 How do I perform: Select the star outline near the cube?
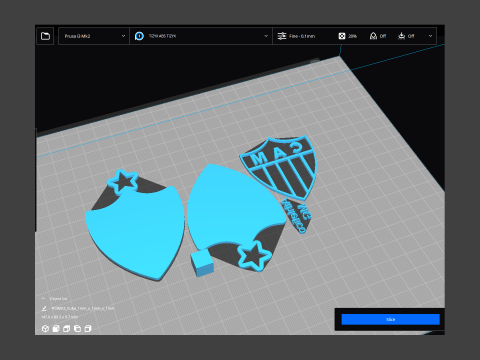tap(254, 256)
